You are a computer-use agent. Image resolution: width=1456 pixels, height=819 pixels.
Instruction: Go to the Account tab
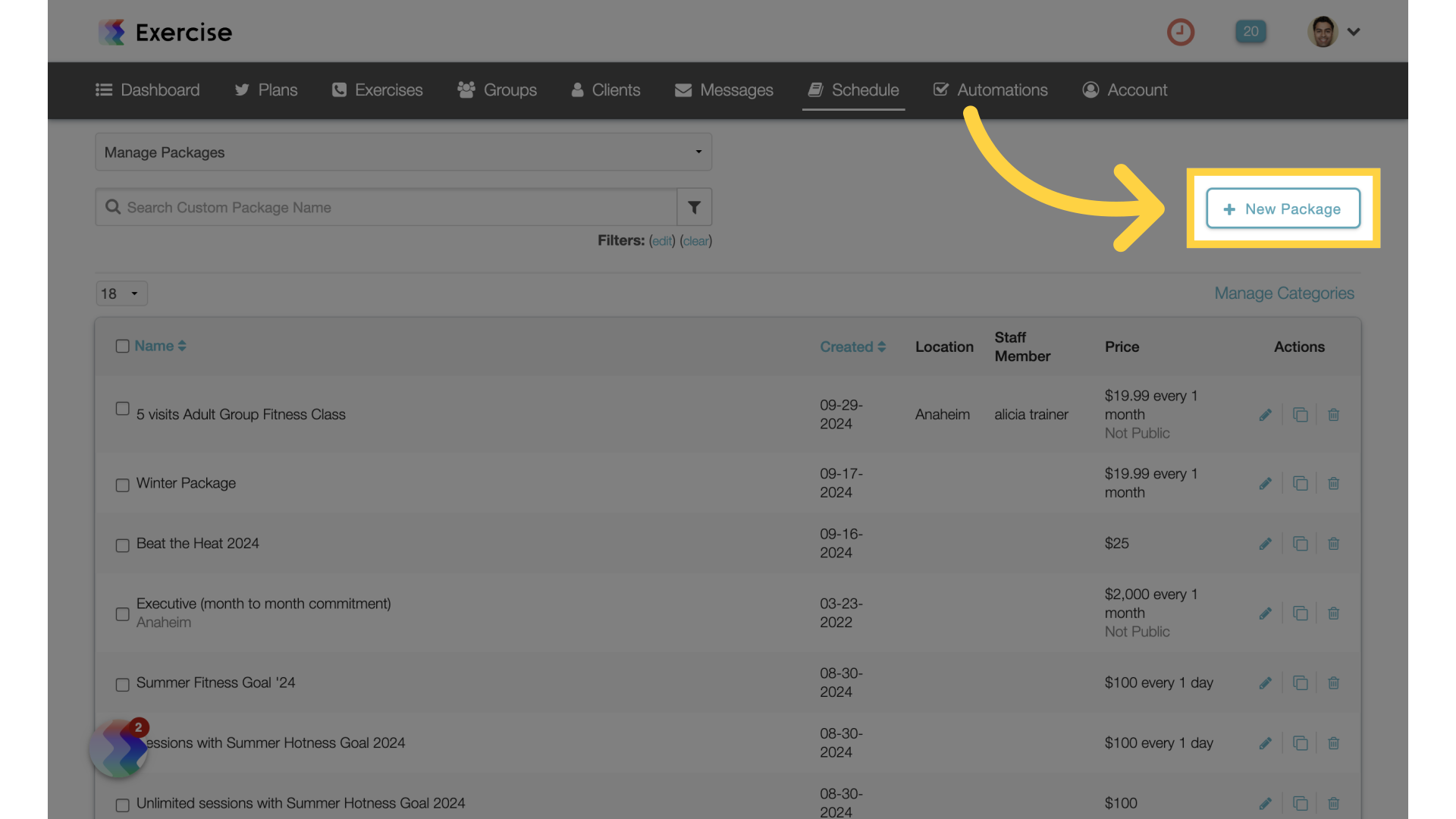point(1125,89)
